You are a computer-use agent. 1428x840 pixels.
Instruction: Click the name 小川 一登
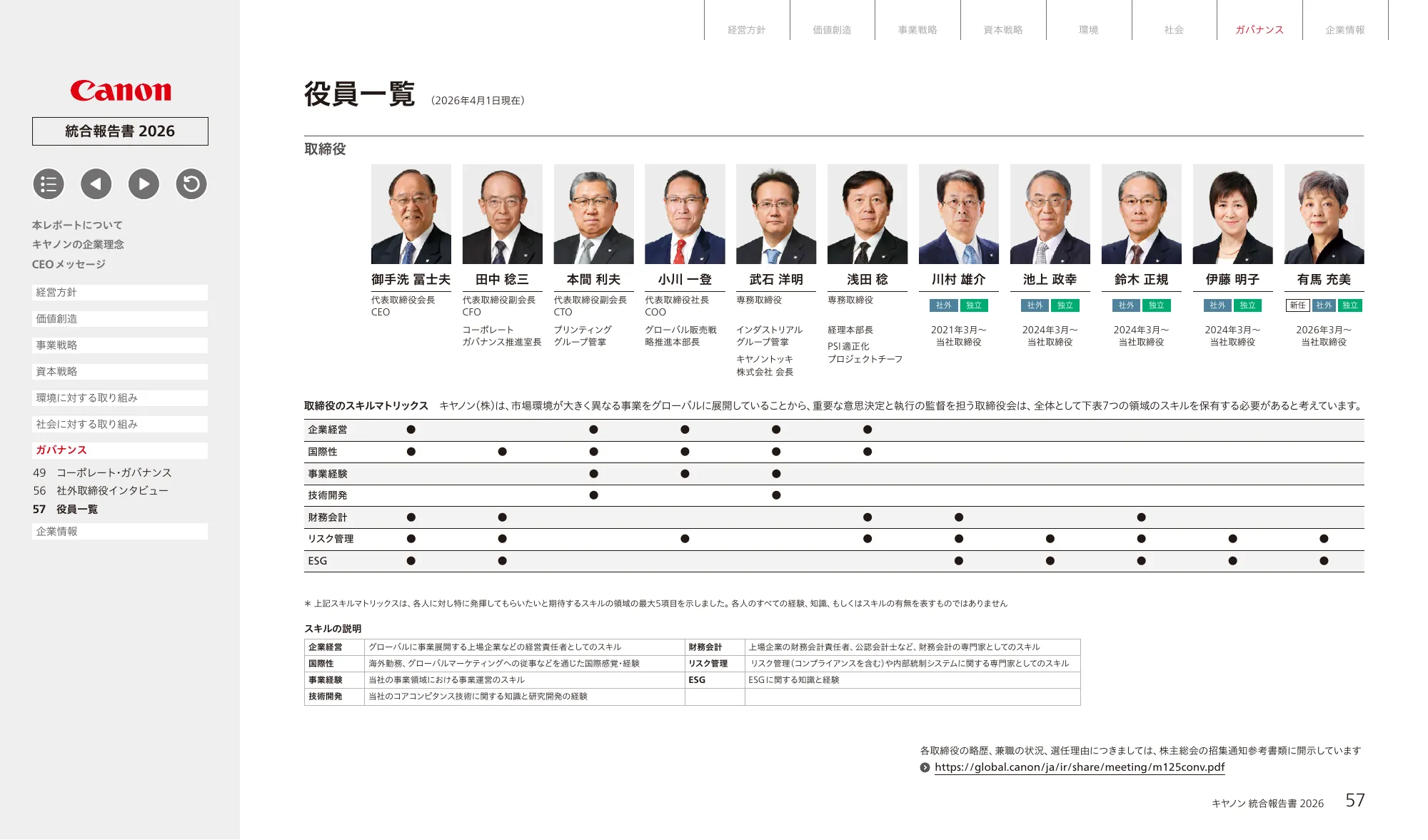pyautogui.click(x=685, y=280)
